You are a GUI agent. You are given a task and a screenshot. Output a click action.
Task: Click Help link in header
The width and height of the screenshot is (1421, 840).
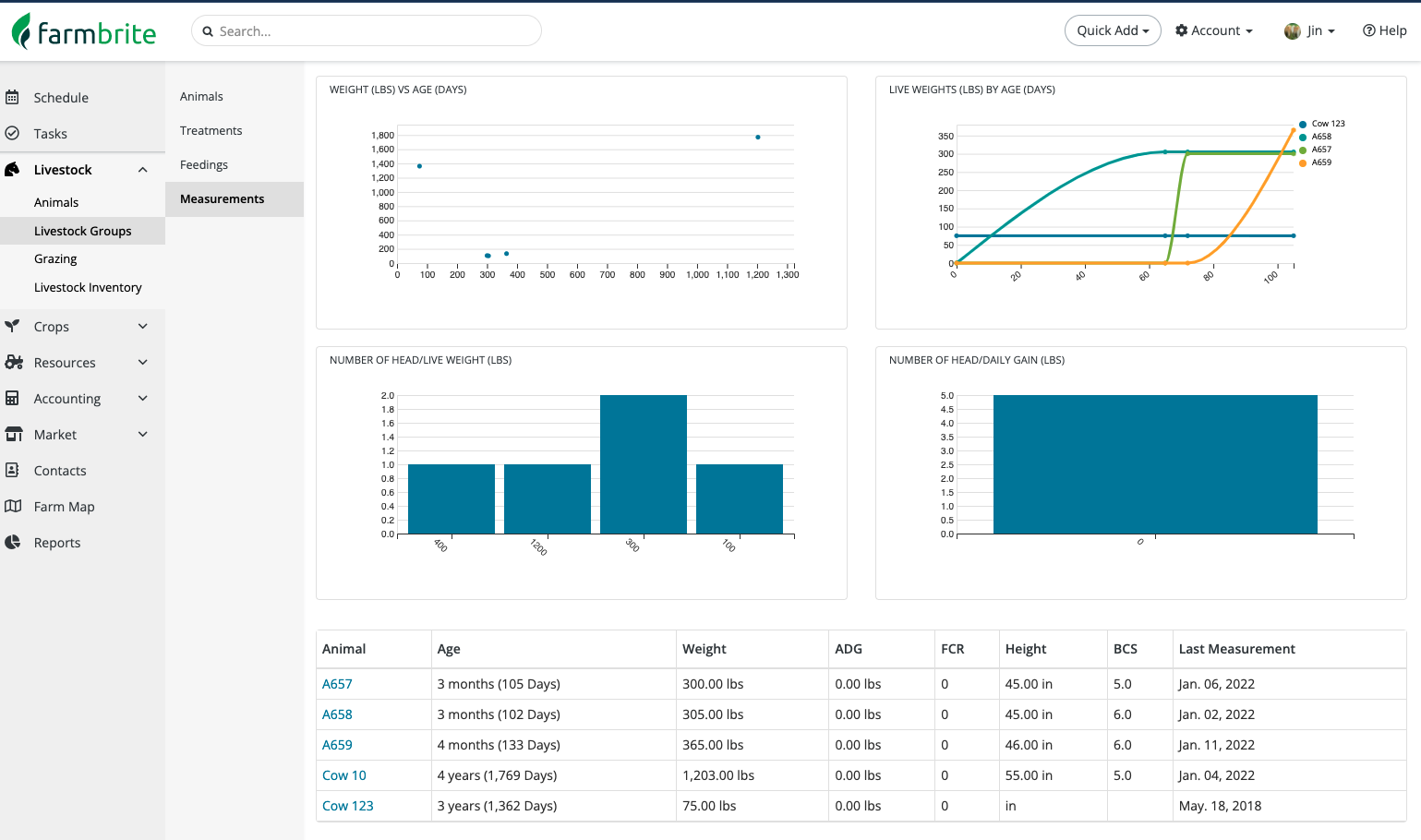tap(1385, 30)
